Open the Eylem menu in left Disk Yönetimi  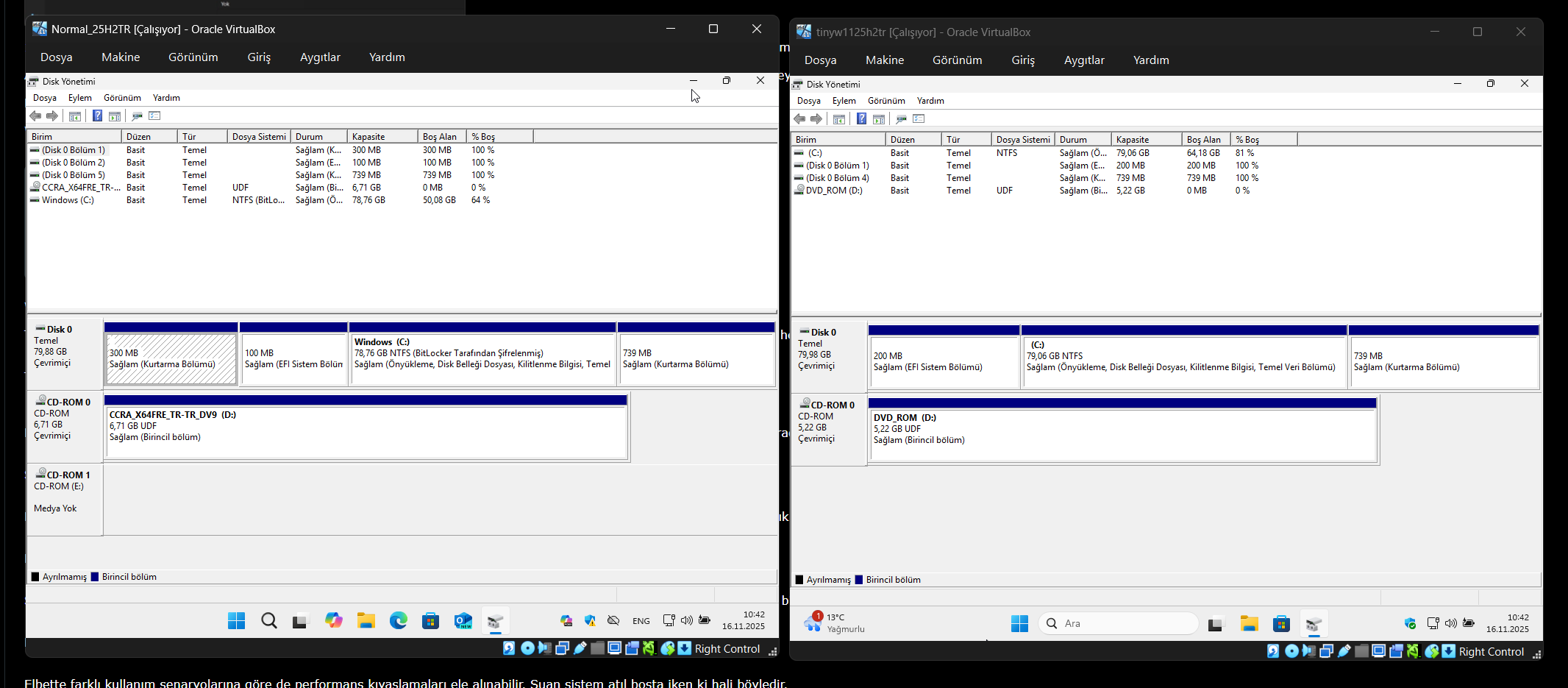79,98
